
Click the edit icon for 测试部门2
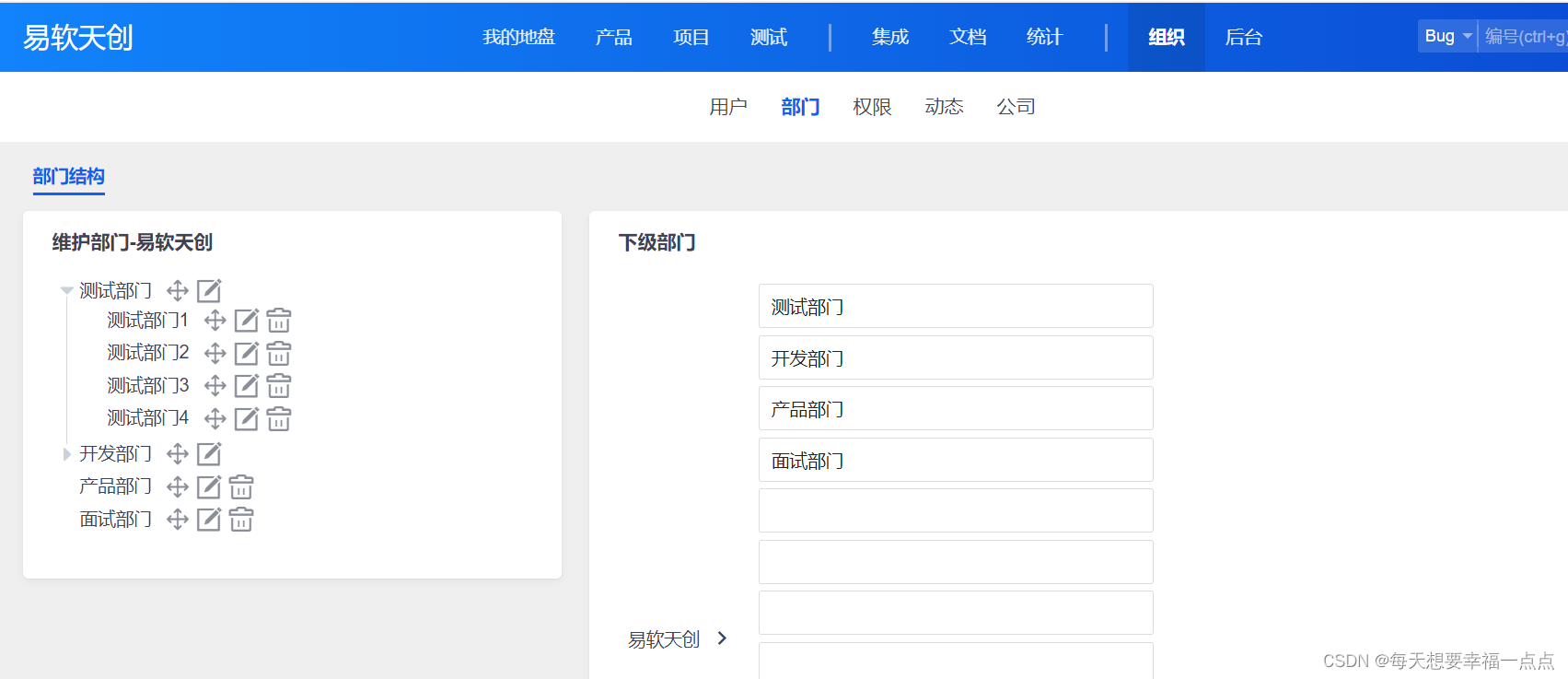tap(246, 354)
